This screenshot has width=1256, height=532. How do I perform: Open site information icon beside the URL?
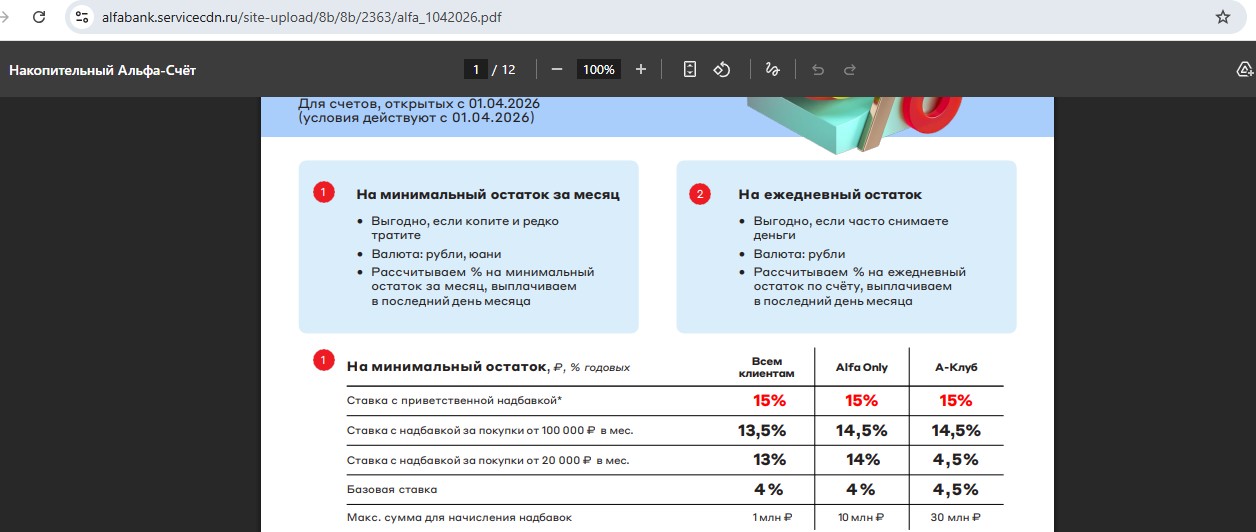83,17
